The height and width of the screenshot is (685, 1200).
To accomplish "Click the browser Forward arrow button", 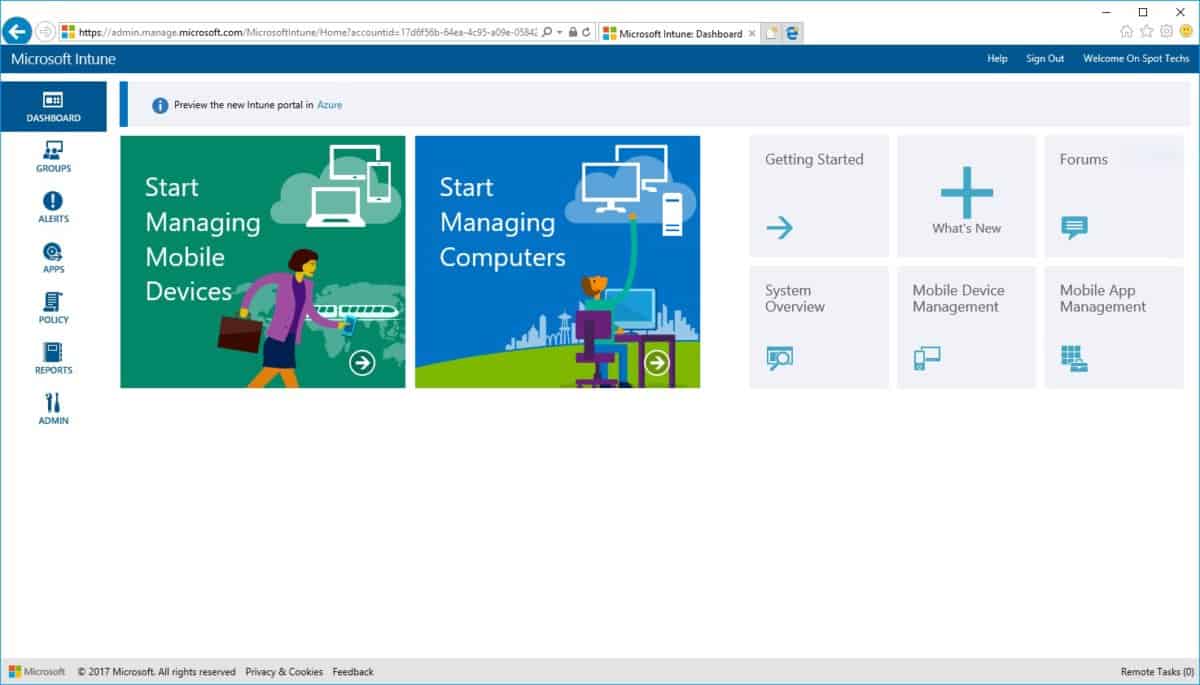I will click(x=45, y=32).
